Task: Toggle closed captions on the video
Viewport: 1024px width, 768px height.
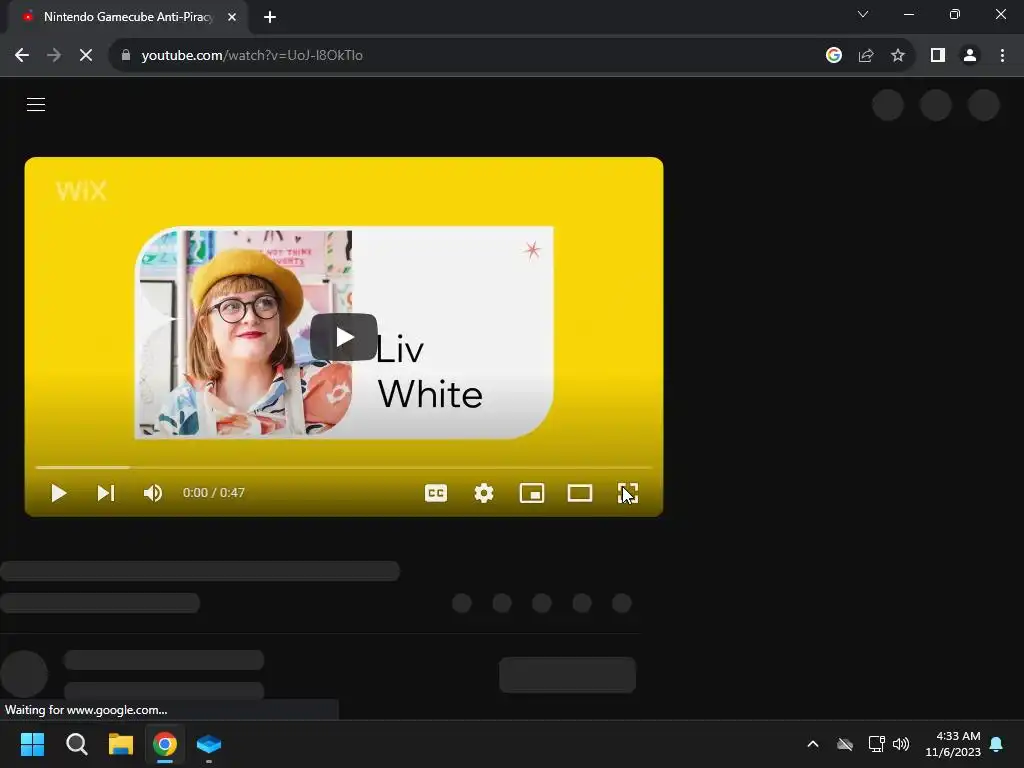Action: [x=436, y=493]
